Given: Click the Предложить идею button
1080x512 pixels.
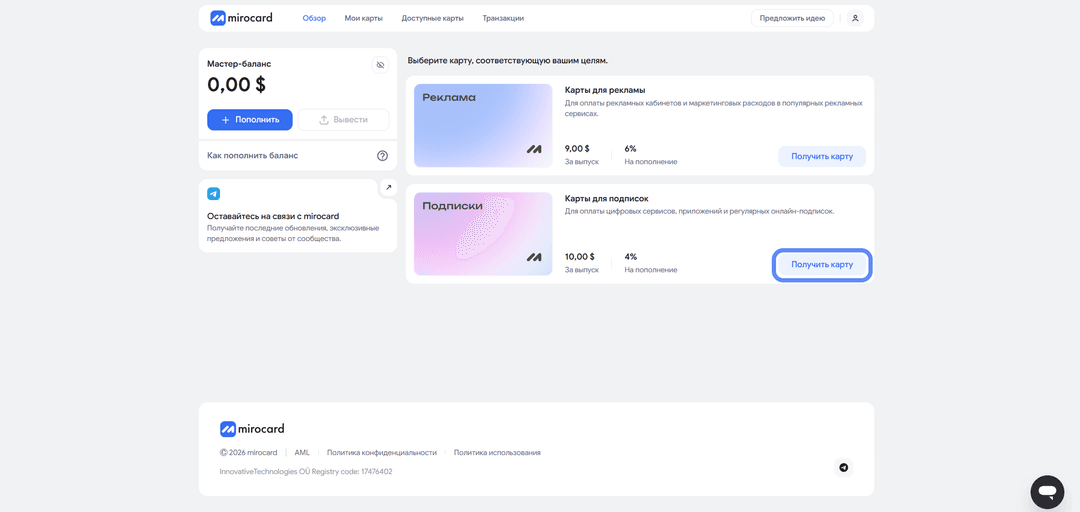Looking at the screenshot, I should coord(792,18).
